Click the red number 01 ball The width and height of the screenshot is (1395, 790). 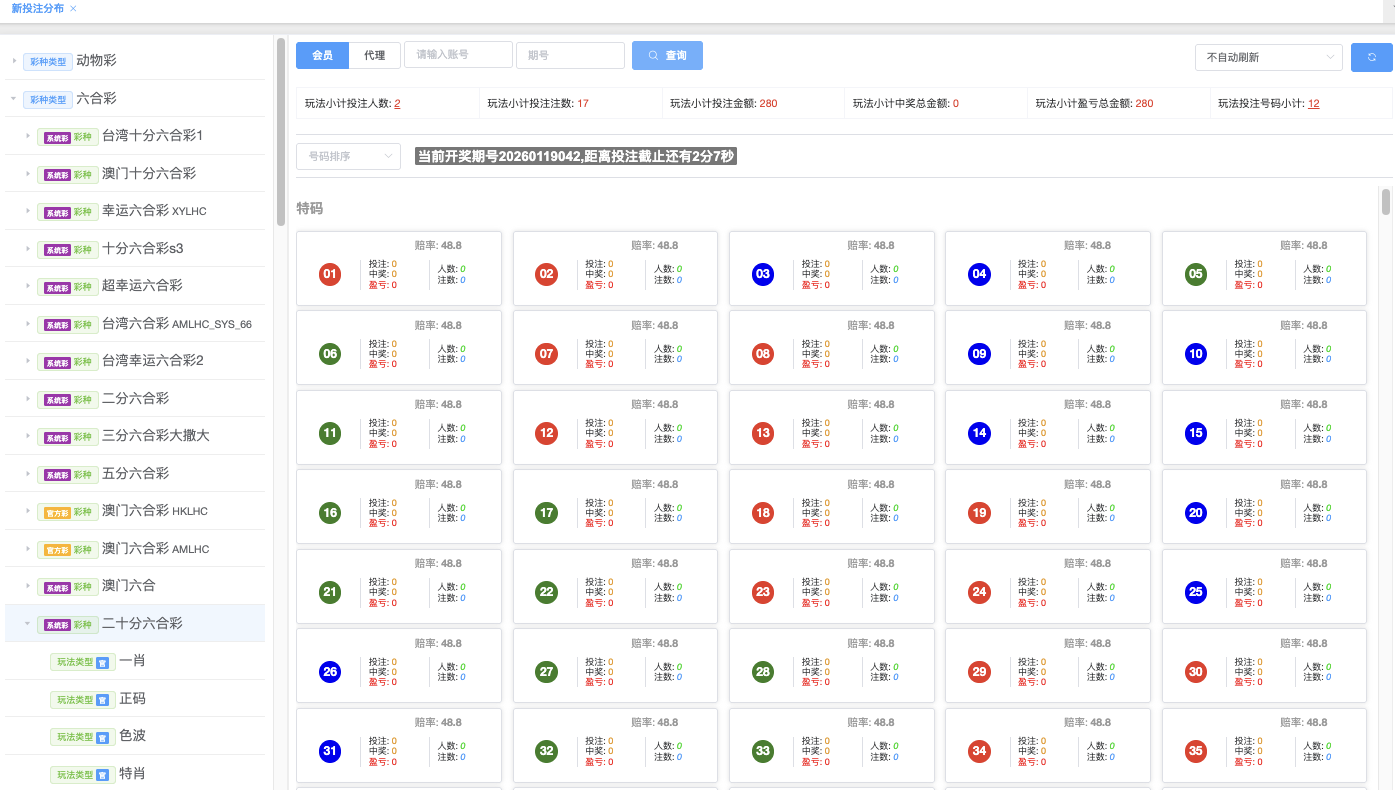(x=330, y=274)
